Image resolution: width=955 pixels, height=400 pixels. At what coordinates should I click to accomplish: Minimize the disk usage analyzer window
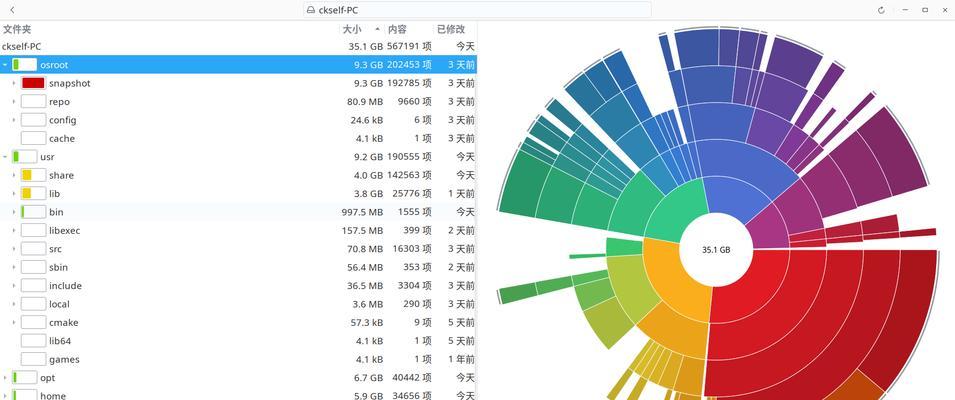pyautogui.click(x=905, y=10)
